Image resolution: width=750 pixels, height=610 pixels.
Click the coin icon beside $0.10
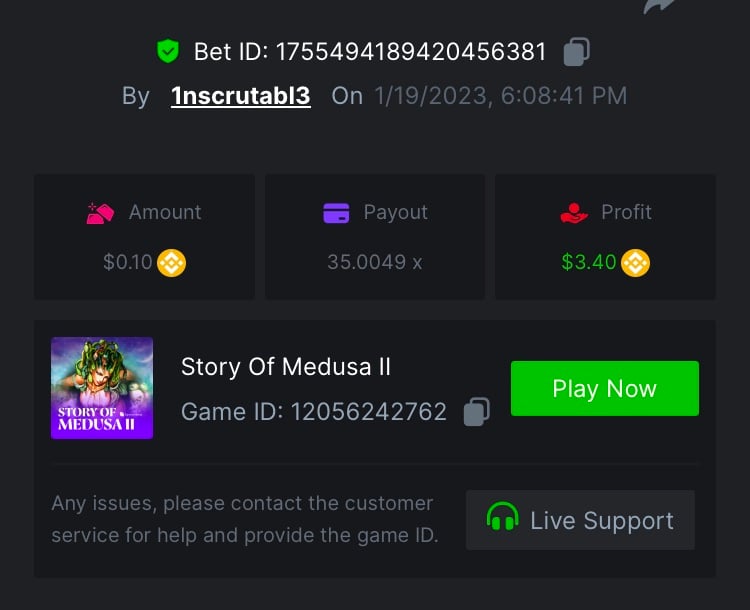pyautogui.click(x=171, y=263)
